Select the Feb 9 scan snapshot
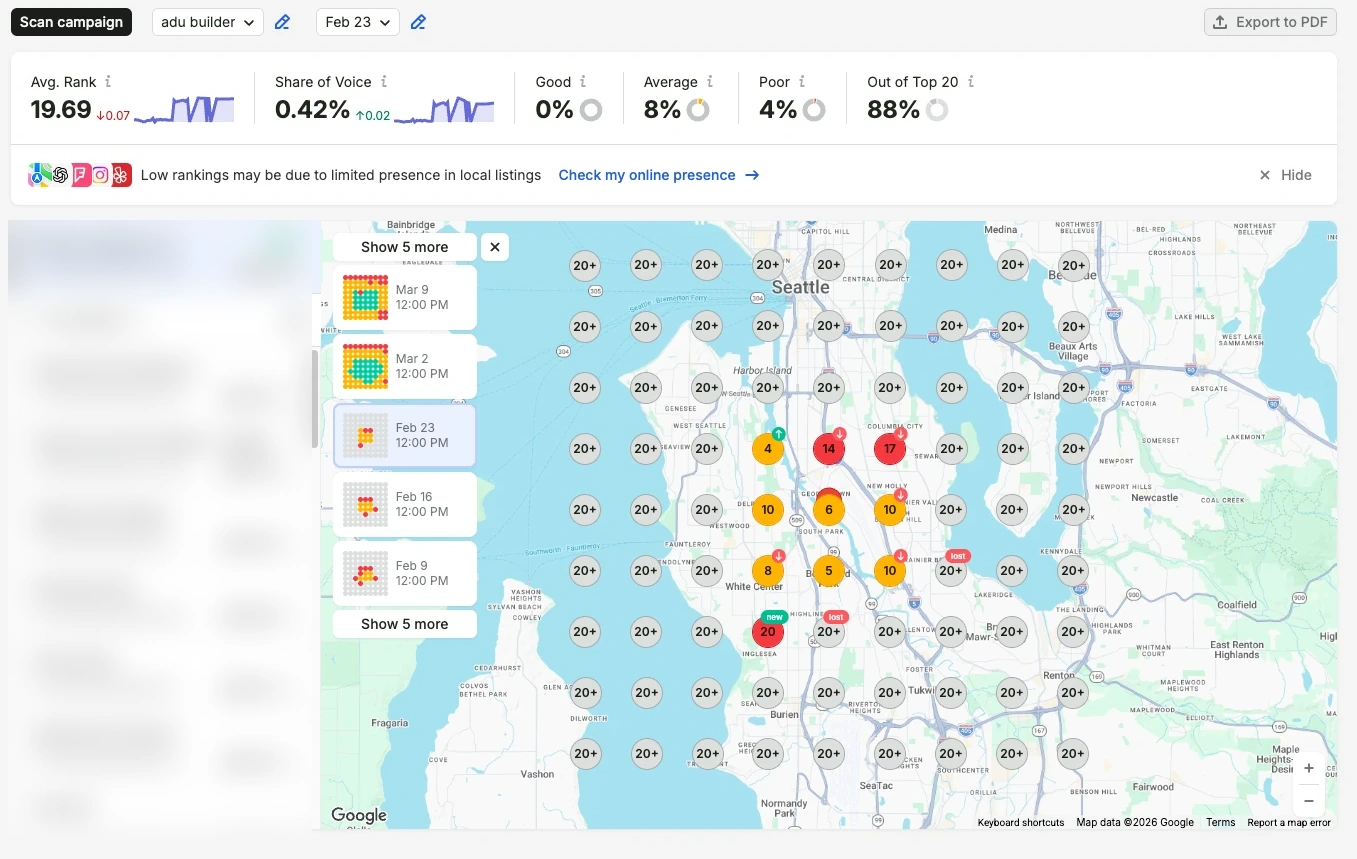Screen dimensions: 1357x859 [405, 573]
